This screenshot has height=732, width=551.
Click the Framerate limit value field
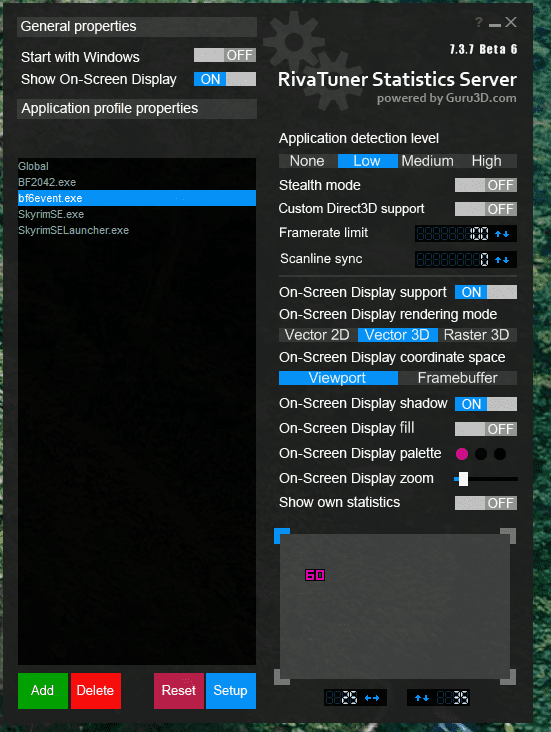453,233
